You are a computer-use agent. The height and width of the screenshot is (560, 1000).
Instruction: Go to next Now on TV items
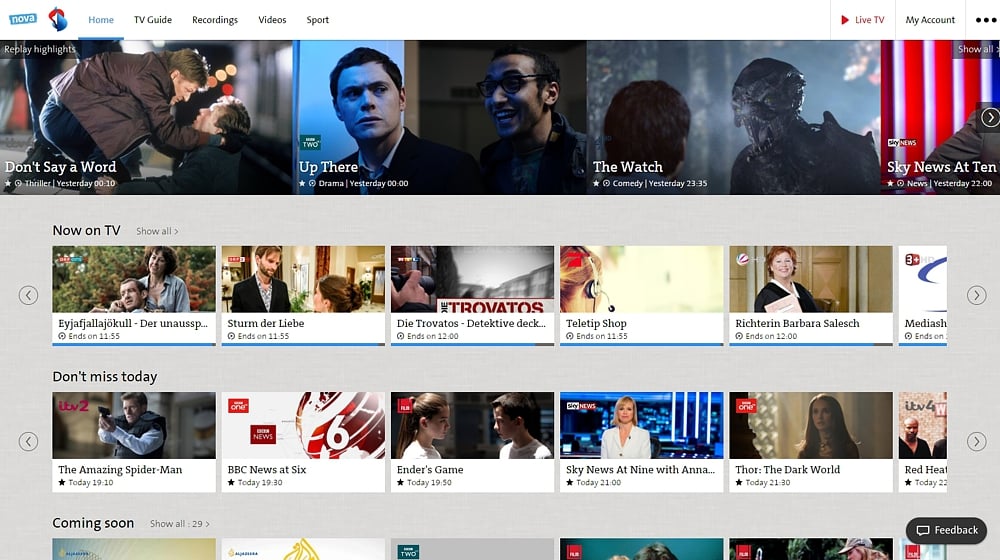pos(976,295)
